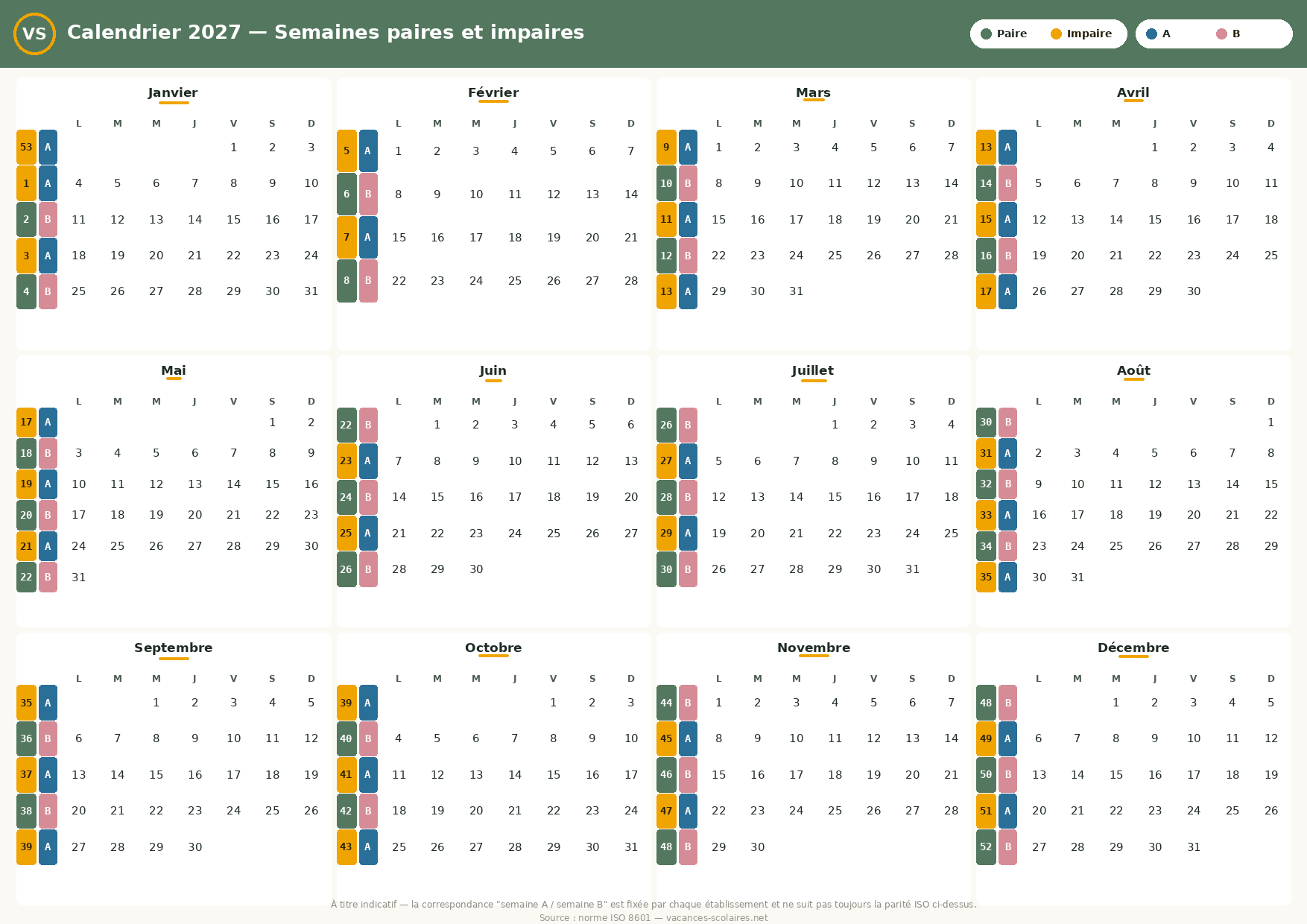
Task: Click week 7 badge in Février
Action: (346, 238)
